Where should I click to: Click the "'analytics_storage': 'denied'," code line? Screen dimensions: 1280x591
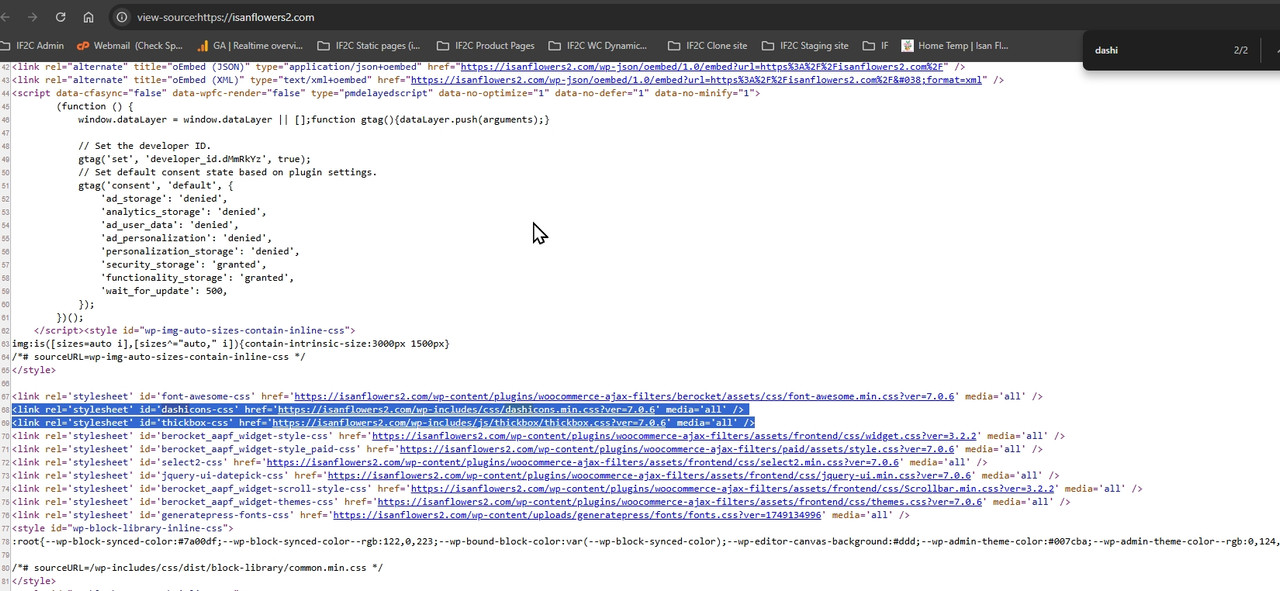click(183, 212)
